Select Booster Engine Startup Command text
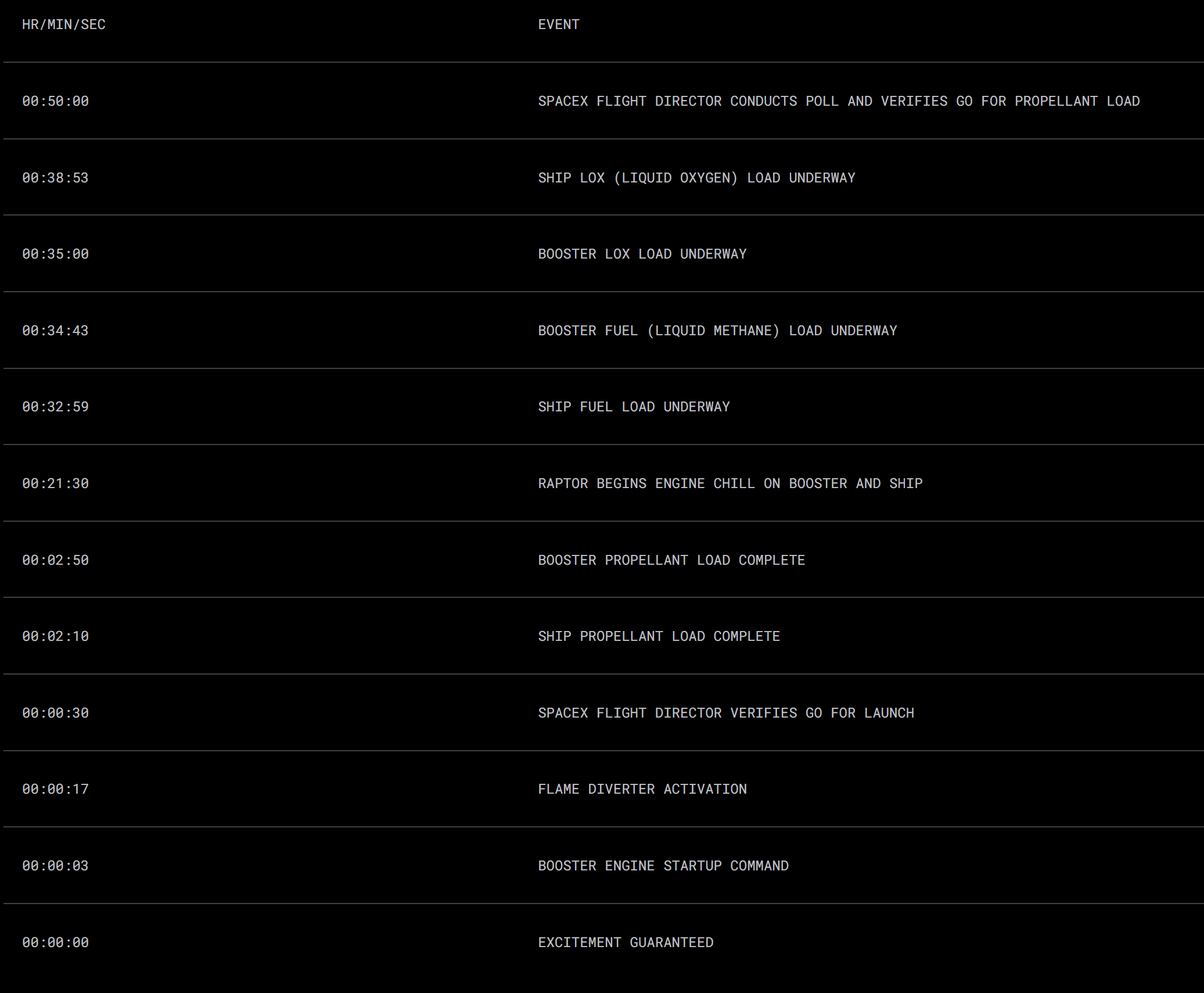The width and height of the screenshot is (1204, 993). pos(663,866)
